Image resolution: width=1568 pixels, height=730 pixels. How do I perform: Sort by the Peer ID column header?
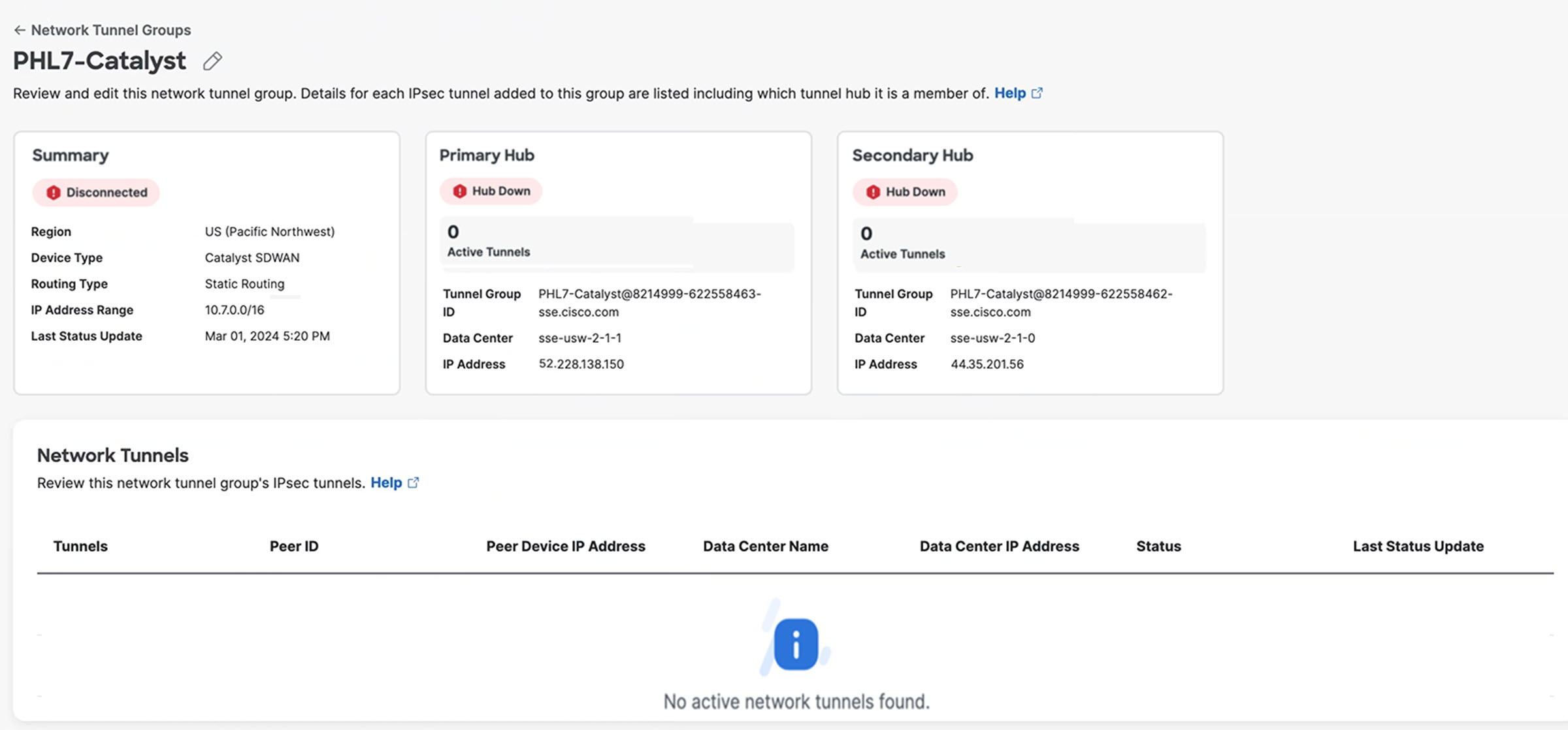click(x=294, y=546)
